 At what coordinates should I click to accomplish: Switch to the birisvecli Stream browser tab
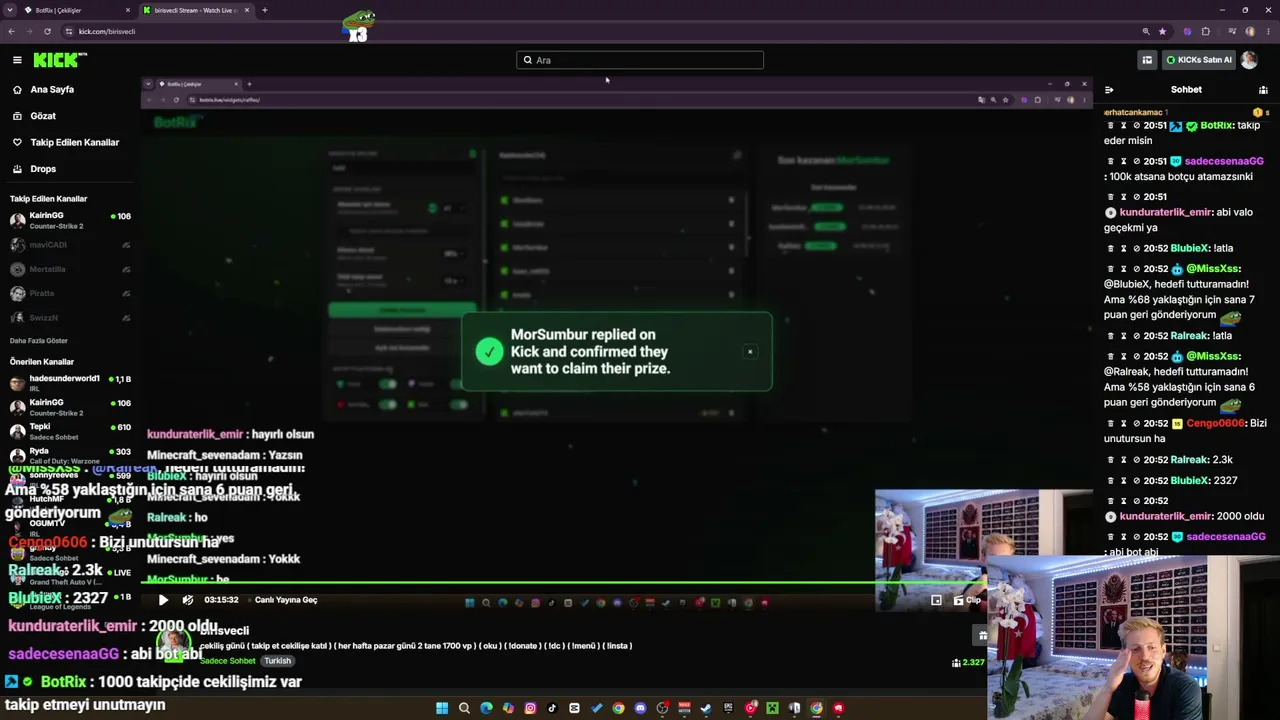pos(195,10)
